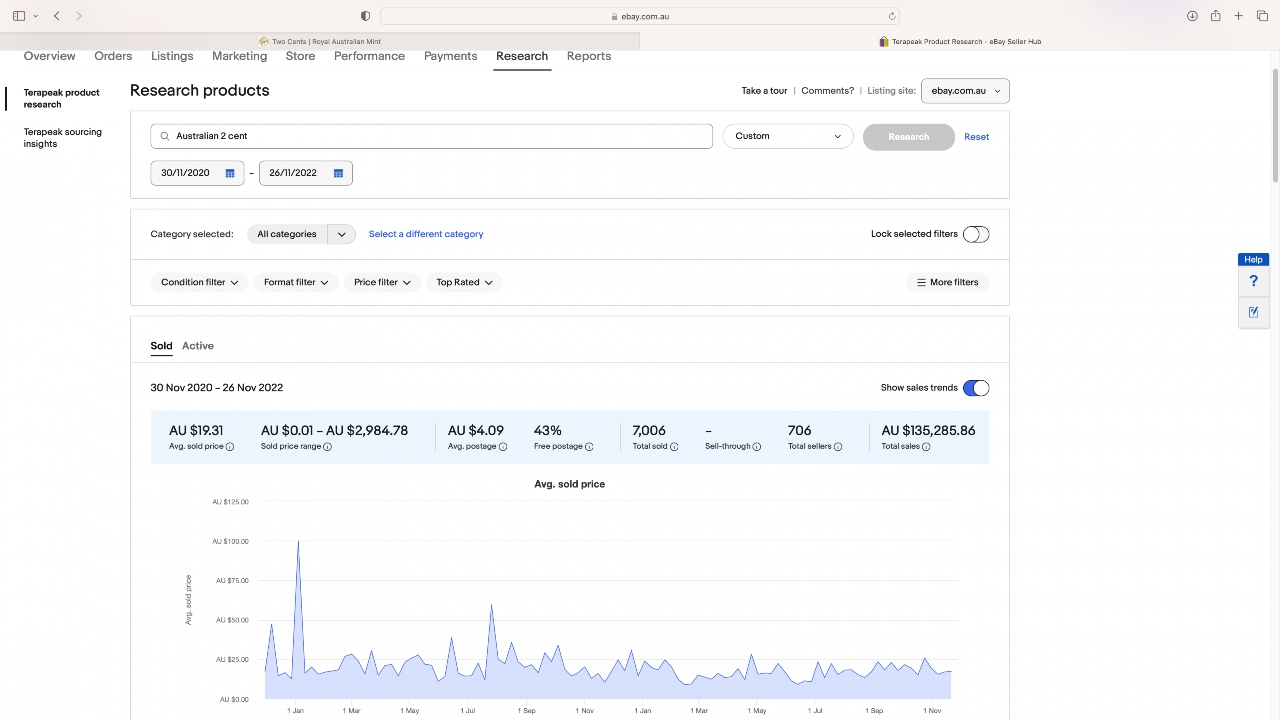Viewport: 1280px width, 720px height.
Task: Click info icon beside Total sellers
Action: [x=838, y=447]
